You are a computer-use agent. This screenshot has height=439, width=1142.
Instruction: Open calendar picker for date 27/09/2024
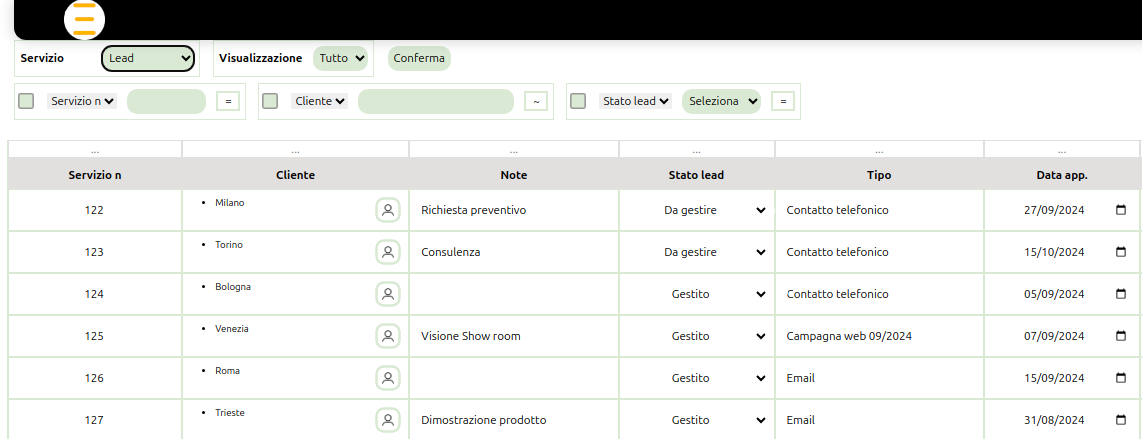coord(1120,210)
